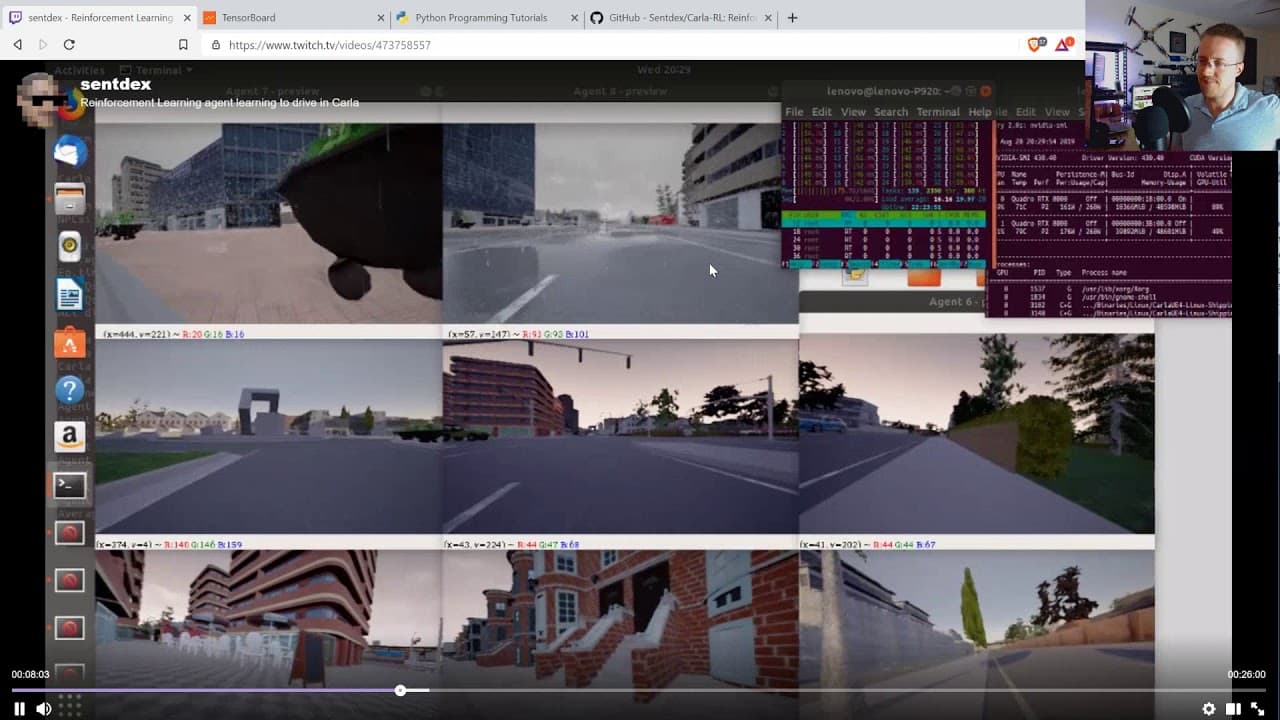The image size is (1280, 720).
Task: Bookmark this page with the bookmark icon
Action: pyautogui.click(x=183, y=45)
